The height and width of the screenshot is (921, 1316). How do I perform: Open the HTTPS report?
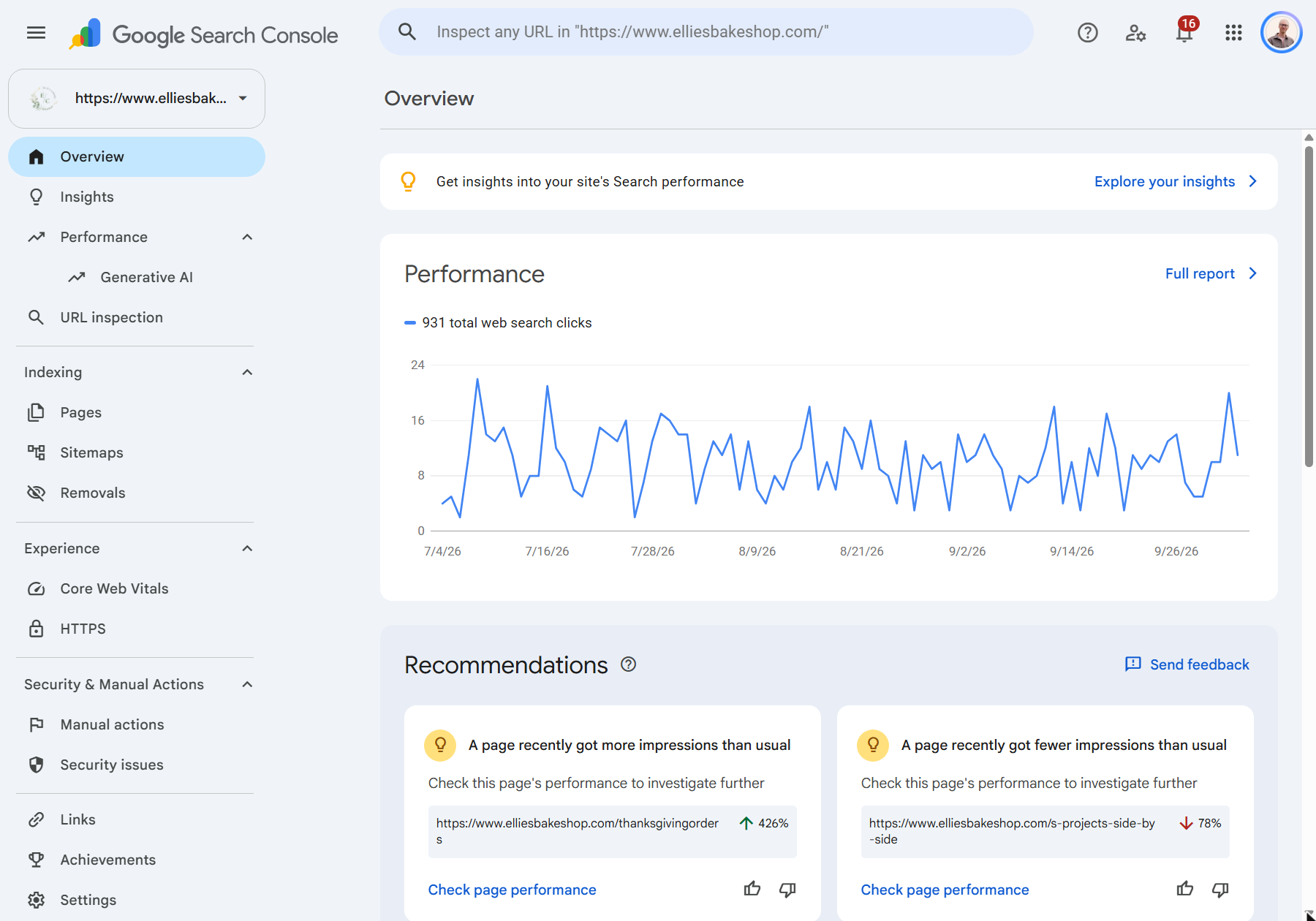tap(137, 629)
